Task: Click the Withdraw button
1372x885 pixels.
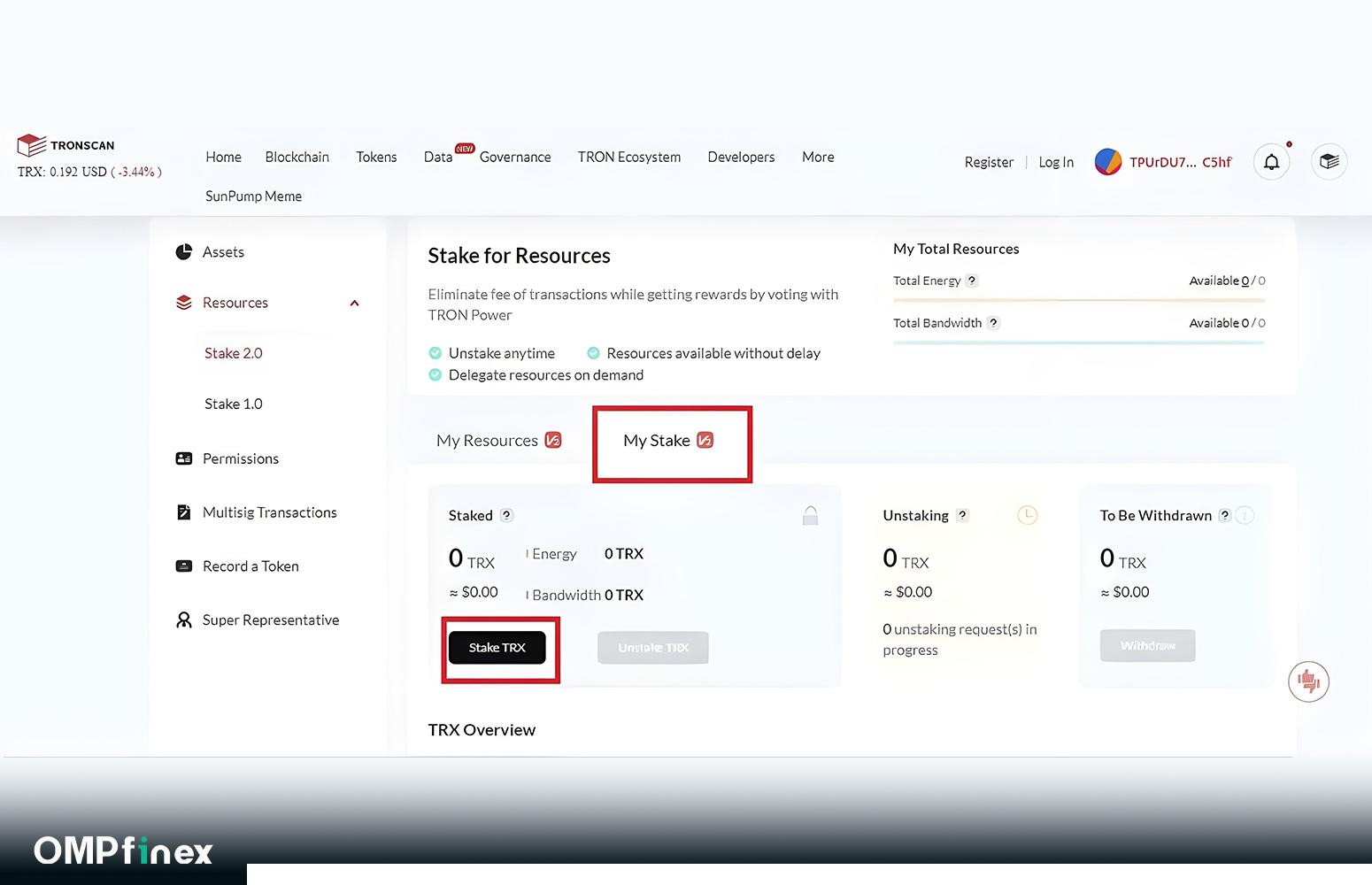Action: click(1148, 646)
